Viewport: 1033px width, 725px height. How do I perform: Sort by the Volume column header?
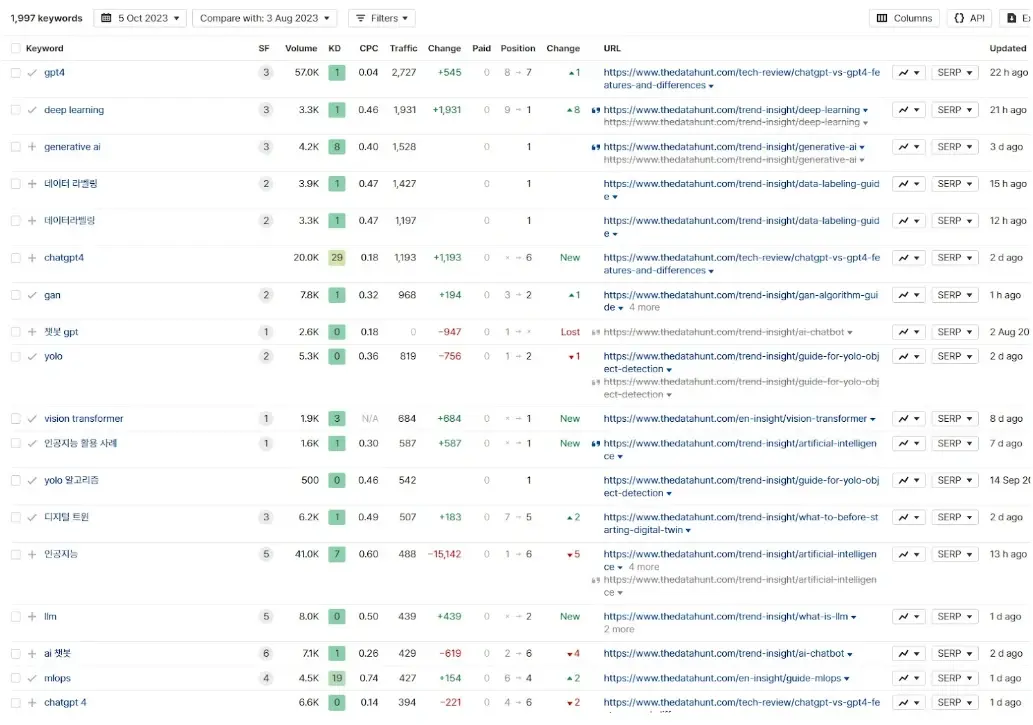(x=301, y=48)
